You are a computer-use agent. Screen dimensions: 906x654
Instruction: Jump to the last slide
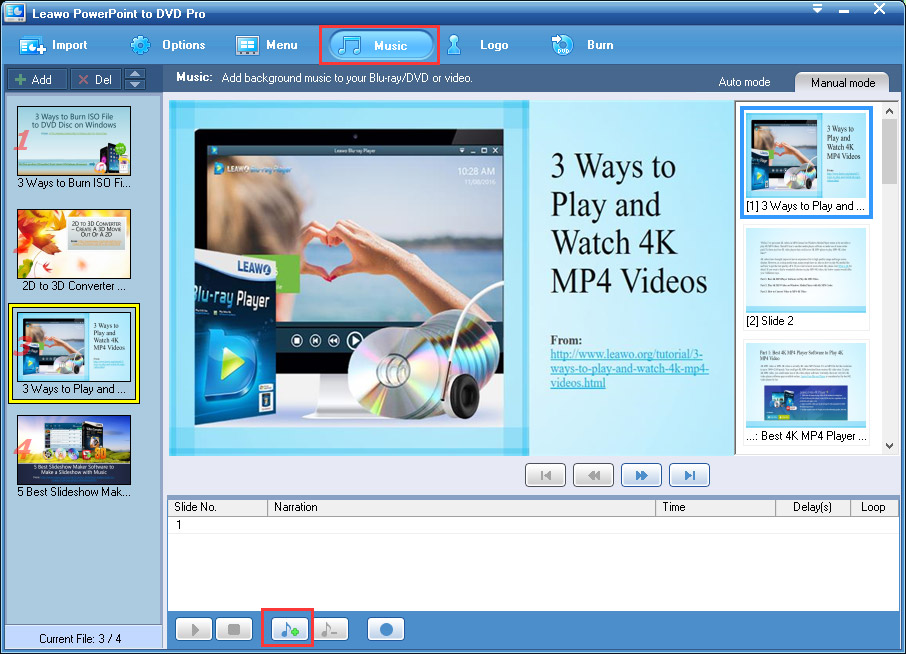point(689,475)
